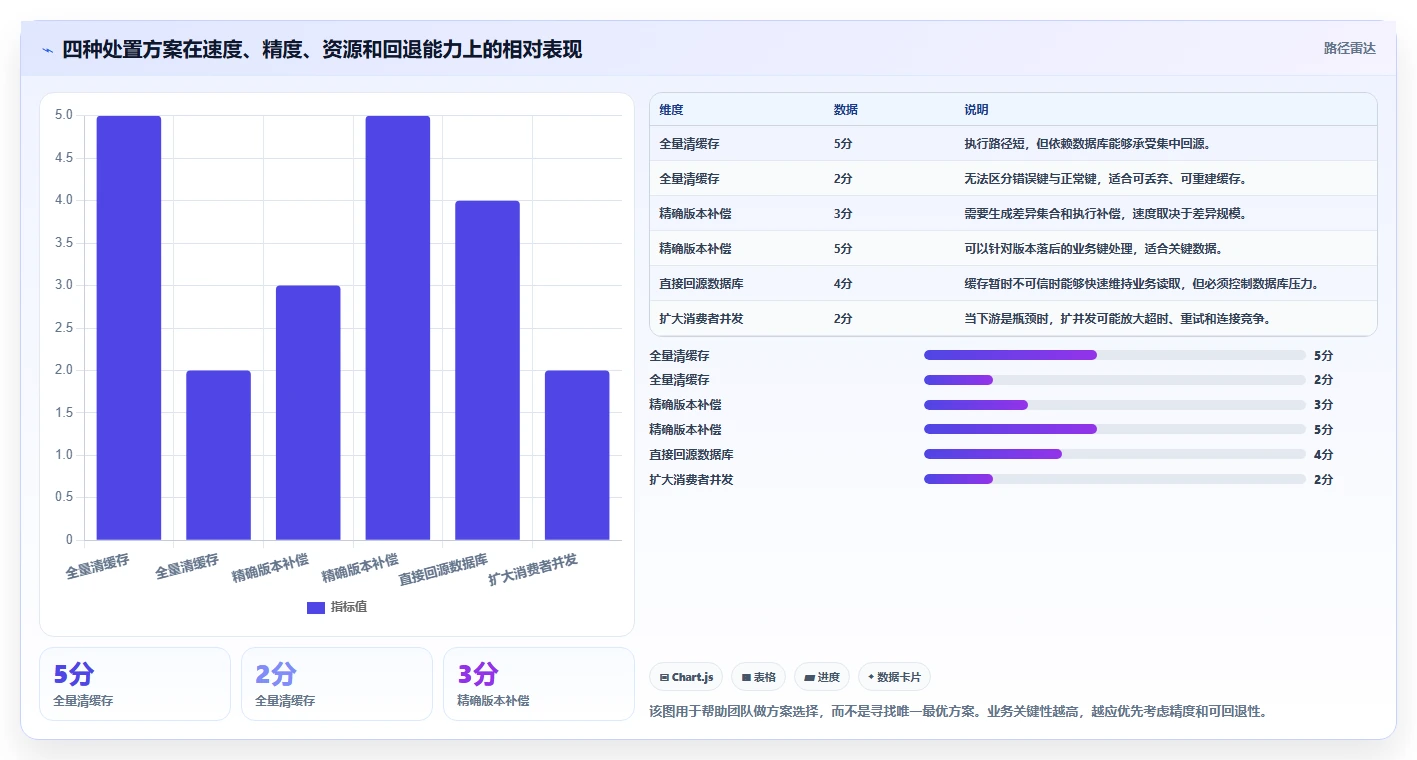The height and width of the screenshot is (760, 1417).
Task: Click the 说明 column header
Action: click(x=976, y=110)
